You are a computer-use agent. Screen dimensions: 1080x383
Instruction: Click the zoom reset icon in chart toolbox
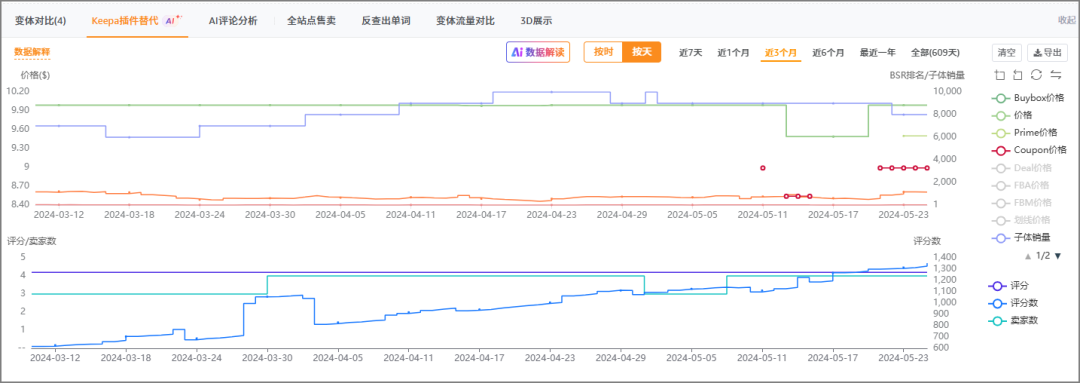tap(1018, 74)
